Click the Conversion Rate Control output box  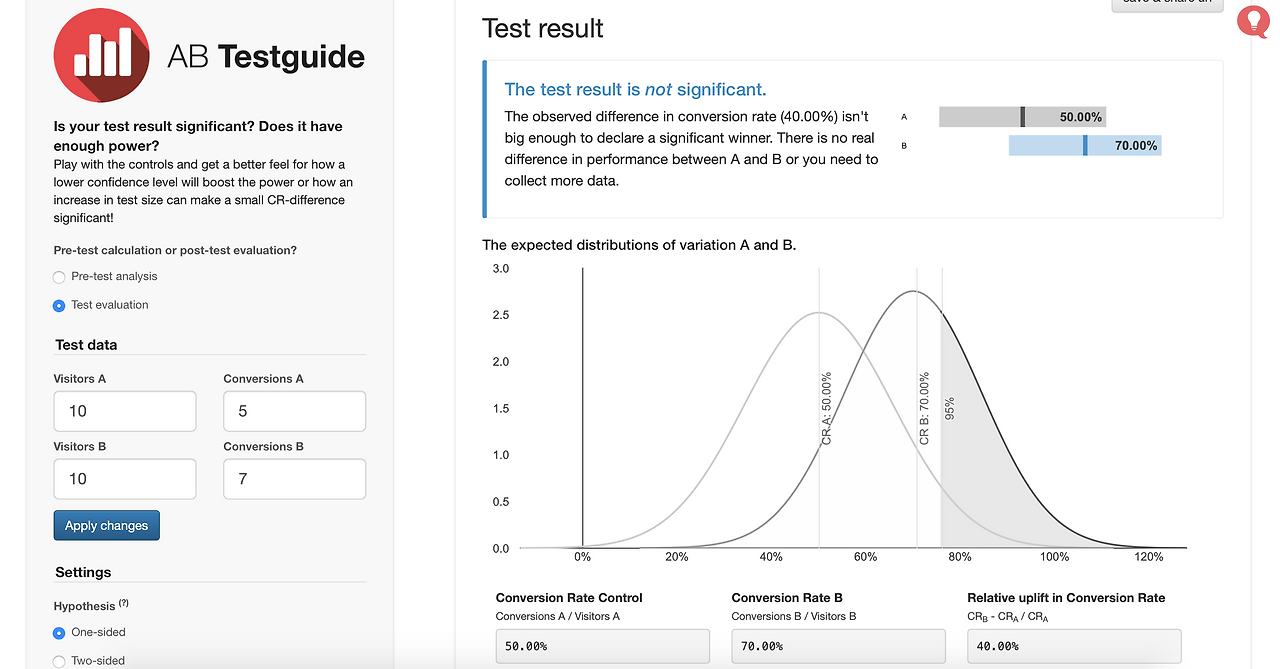pyautogui.click(x=602, y=646)
